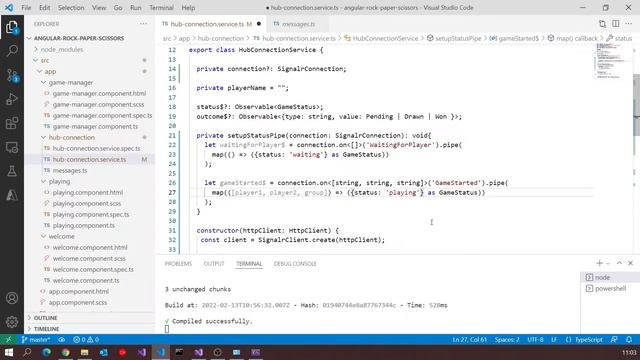Click the UTF-8 encoding indicator
The height and width of the screenshot is (360, 640).
535,339
